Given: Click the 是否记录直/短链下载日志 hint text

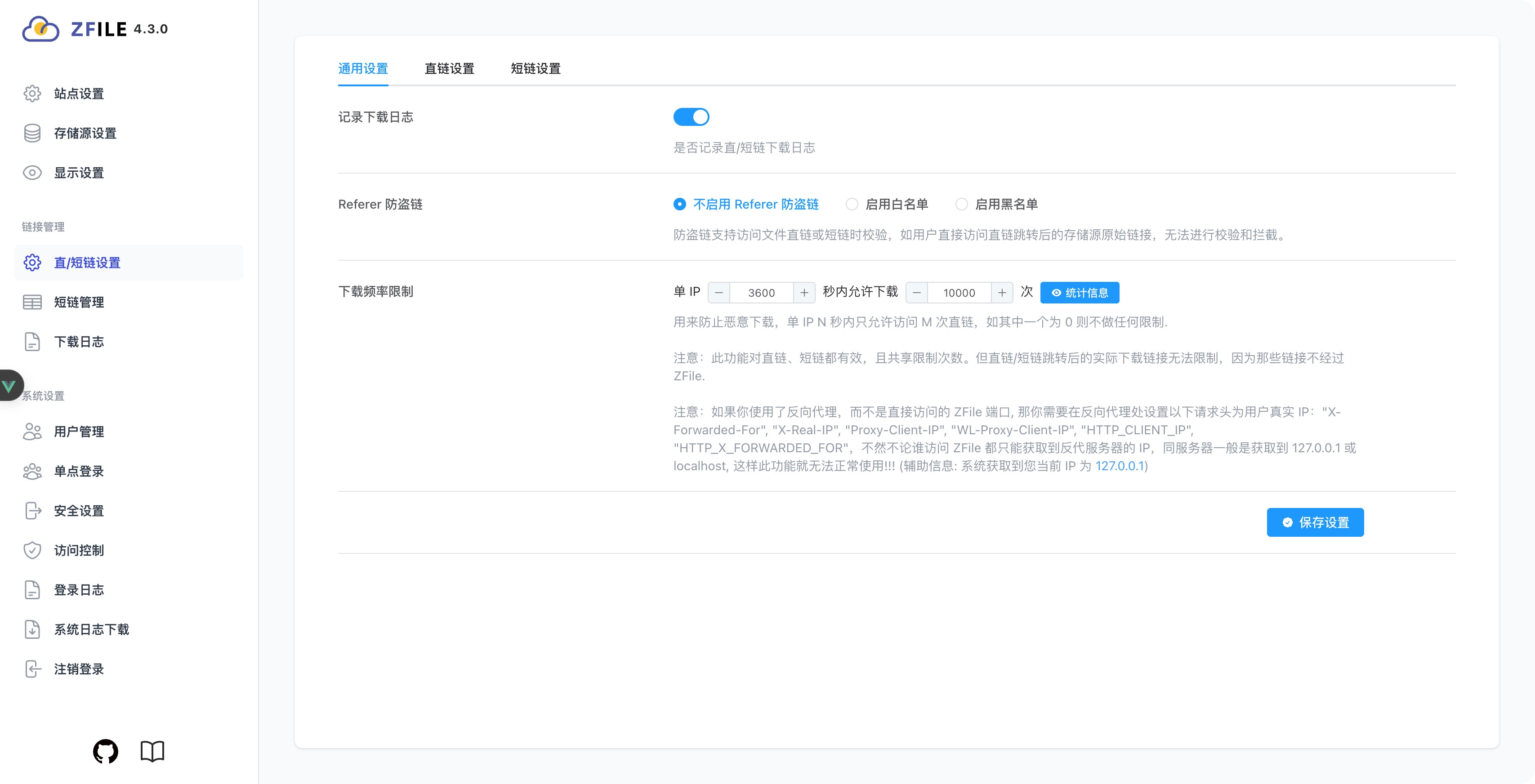Looking at the screenshot, I should (x=744, y=148).
